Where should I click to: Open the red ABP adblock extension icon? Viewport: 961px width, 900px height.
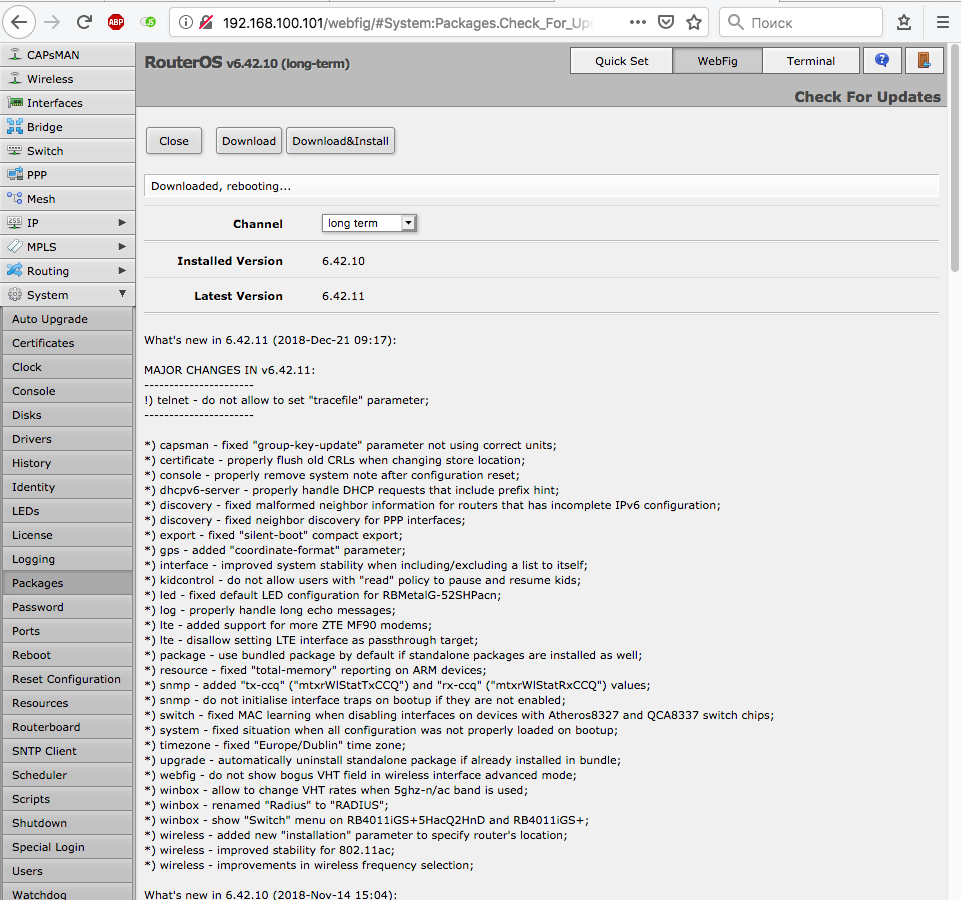(x=116, y=23)
